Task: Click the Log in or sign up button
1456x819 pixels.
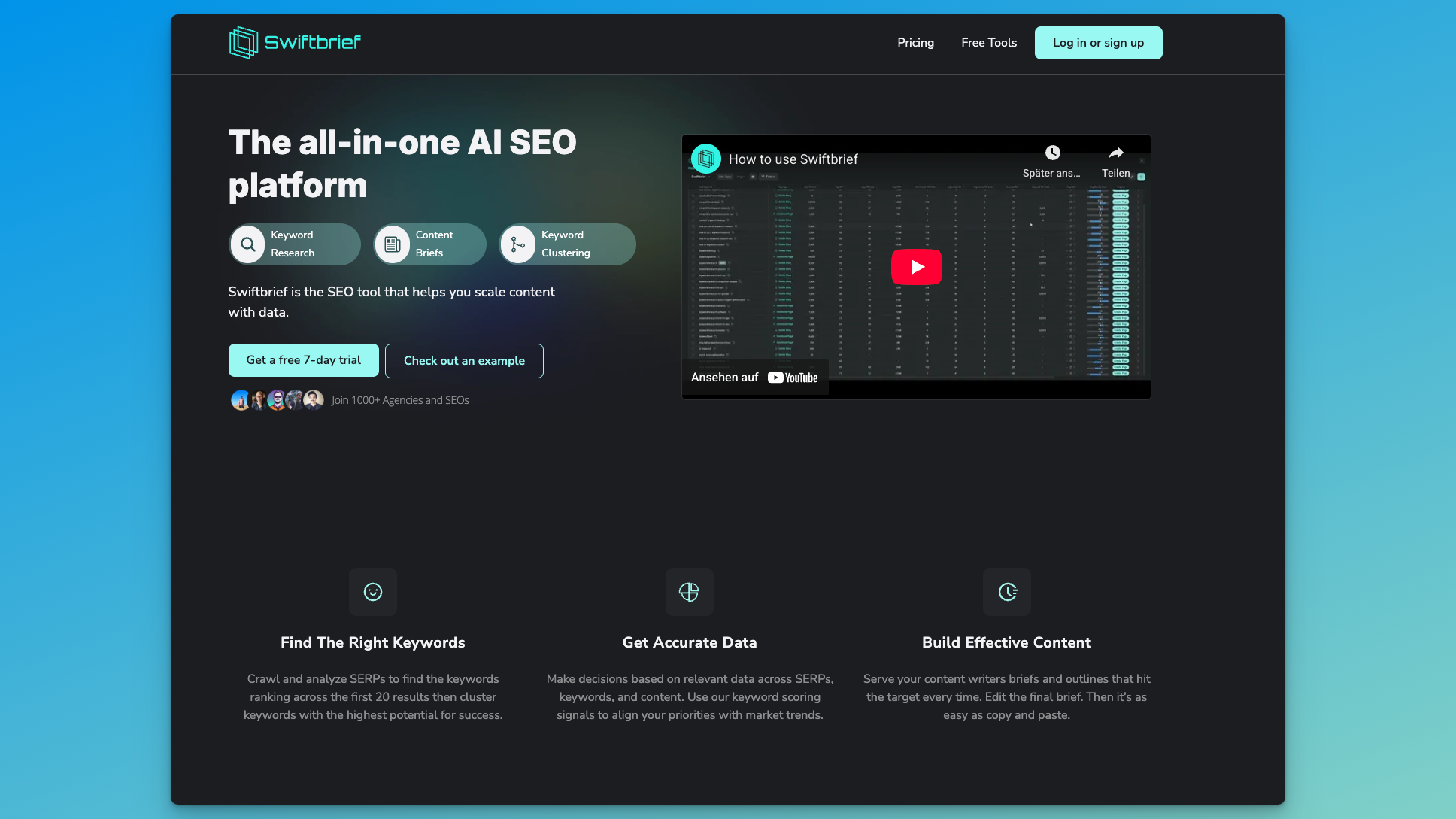Action: pyautogui.click(x=1098, y=43)
